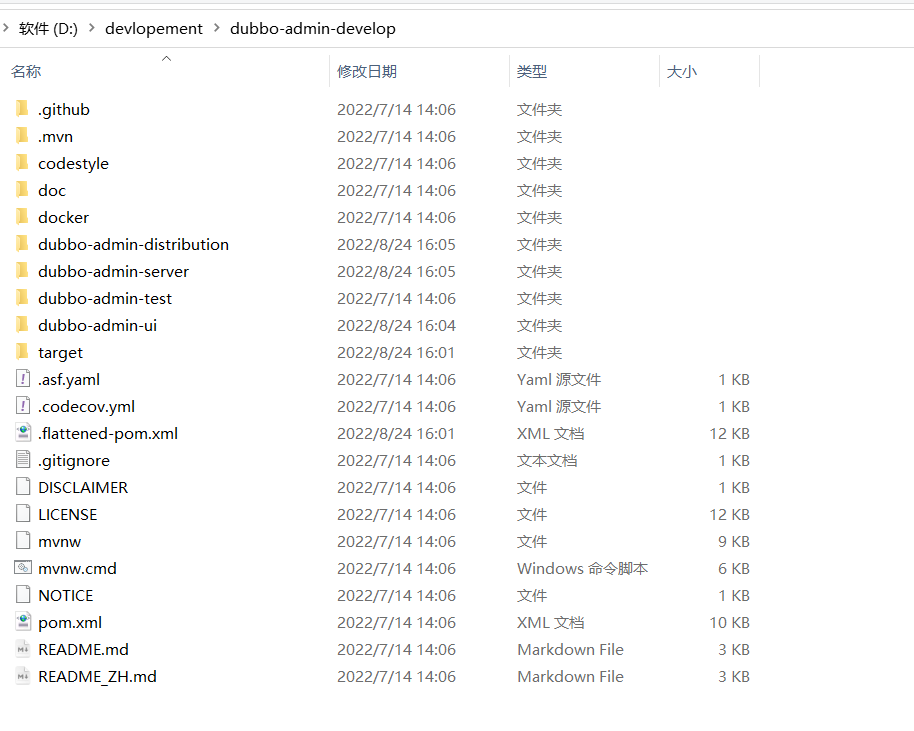Sort by 类型 column header
Screen dimensions: 914x731
click(x=532, y=72)
